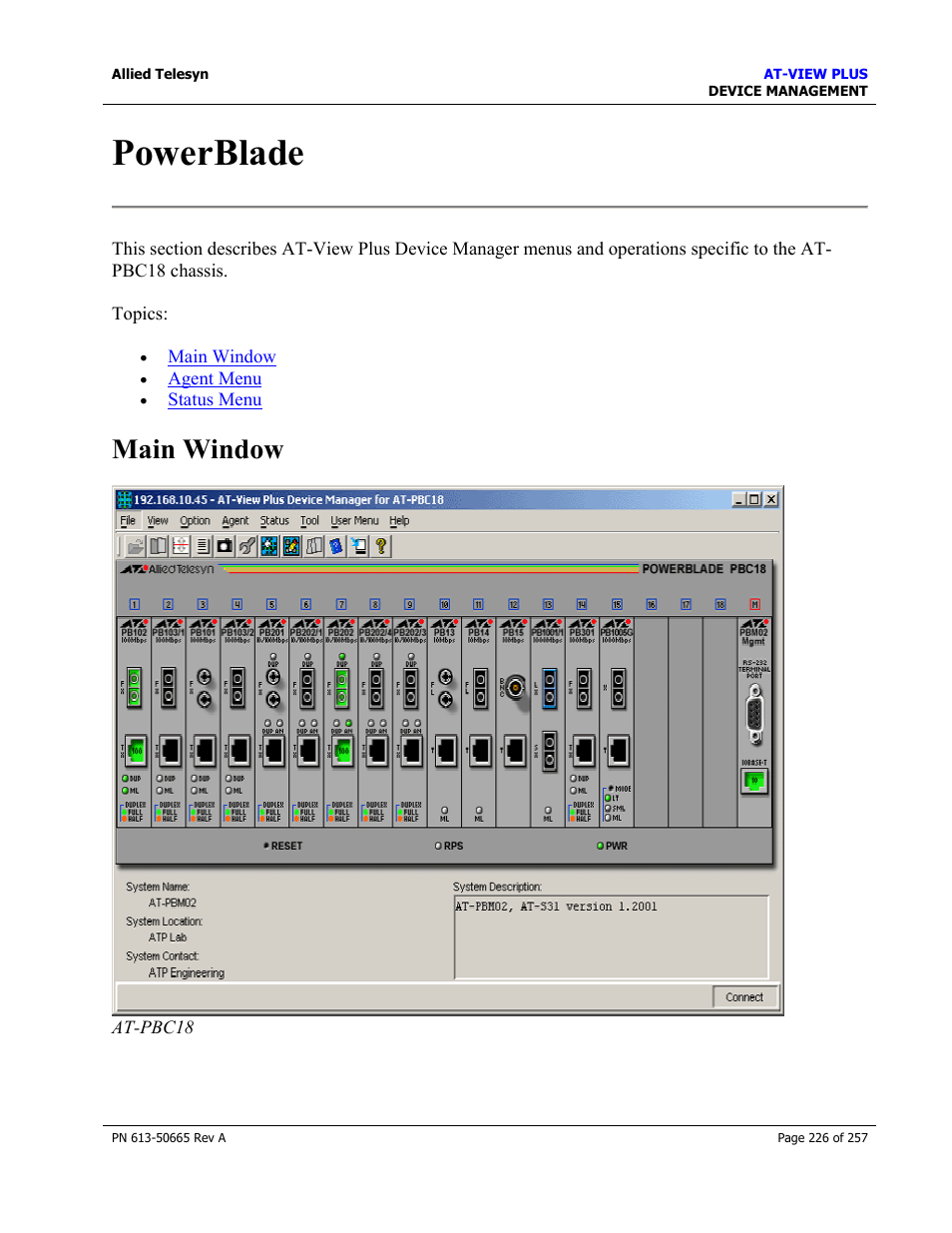Select slot number 9 indicator
952x1233 pixels.
[x=409, y=605]
